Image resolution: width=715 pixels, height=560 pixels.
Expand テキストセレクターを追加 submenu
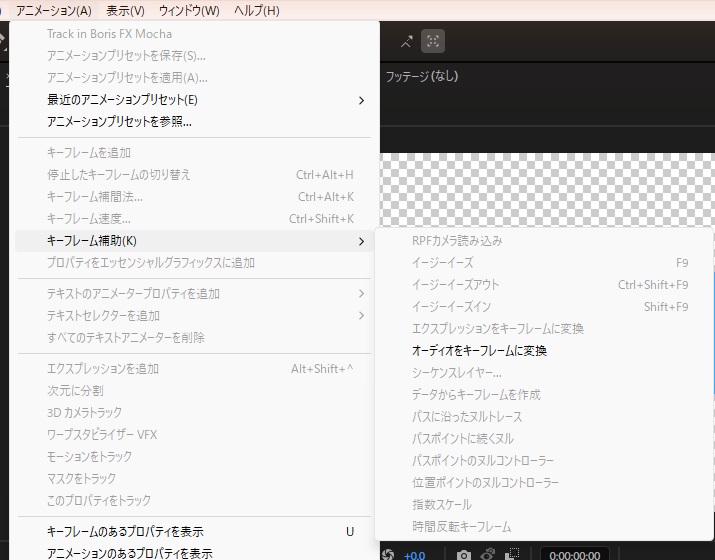194,316
